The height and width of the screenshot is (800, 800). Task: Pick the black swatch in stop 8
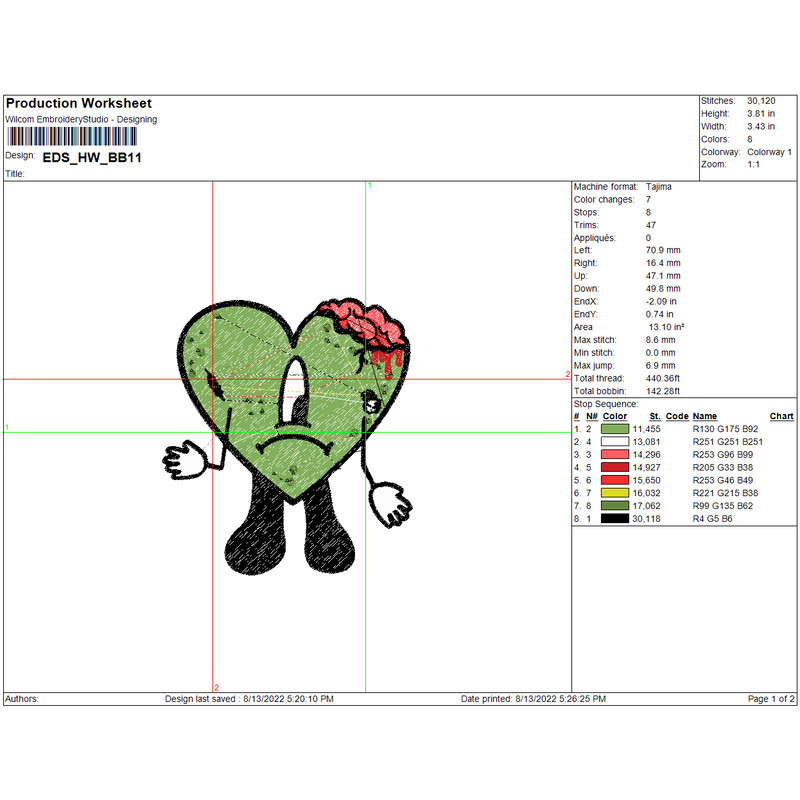(615, 519)
